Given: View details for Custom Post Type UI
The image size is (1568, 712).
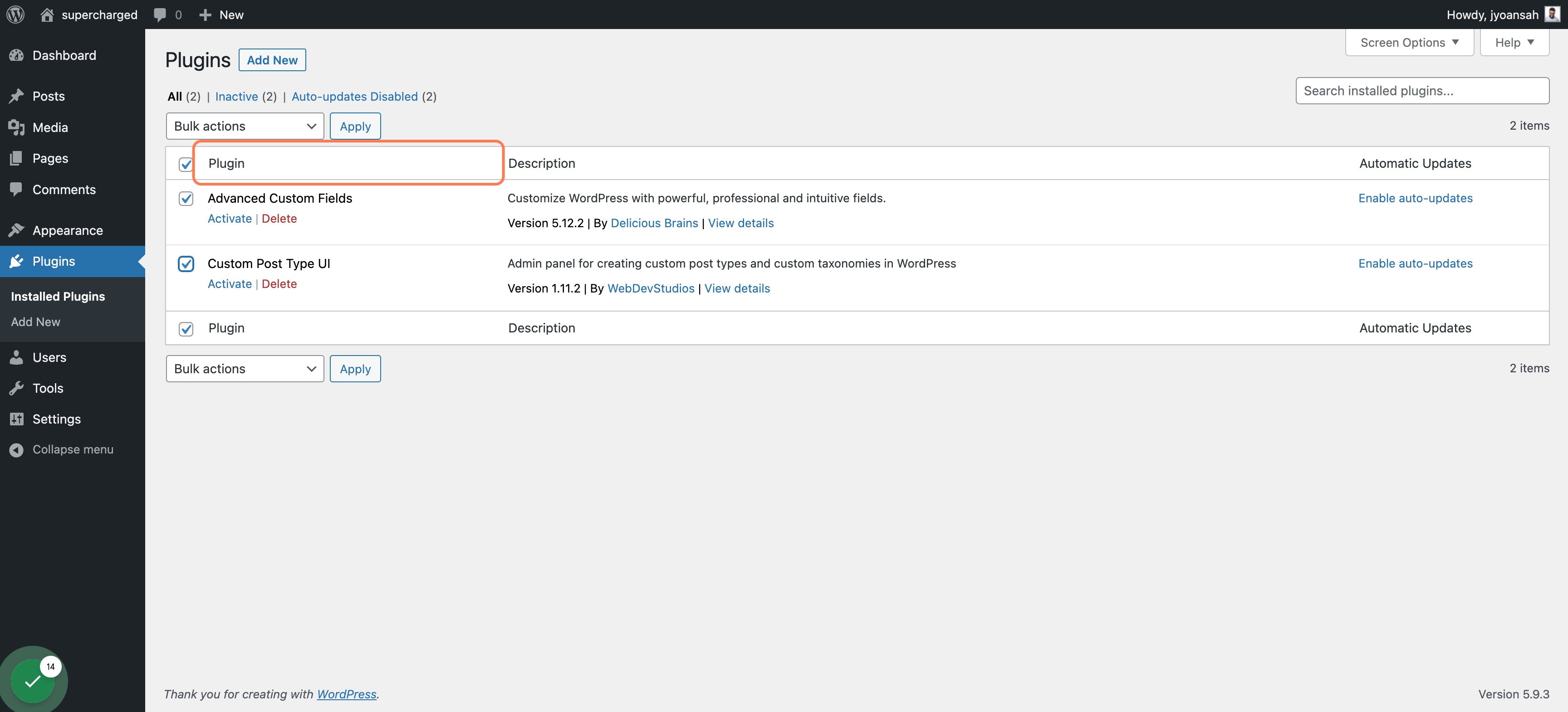Looking at the screenshot, I should (737, 288).
